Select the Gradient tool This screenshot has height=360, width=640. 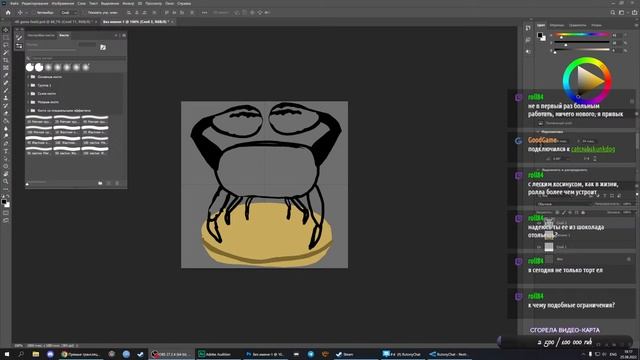click(x=6, y=121)
